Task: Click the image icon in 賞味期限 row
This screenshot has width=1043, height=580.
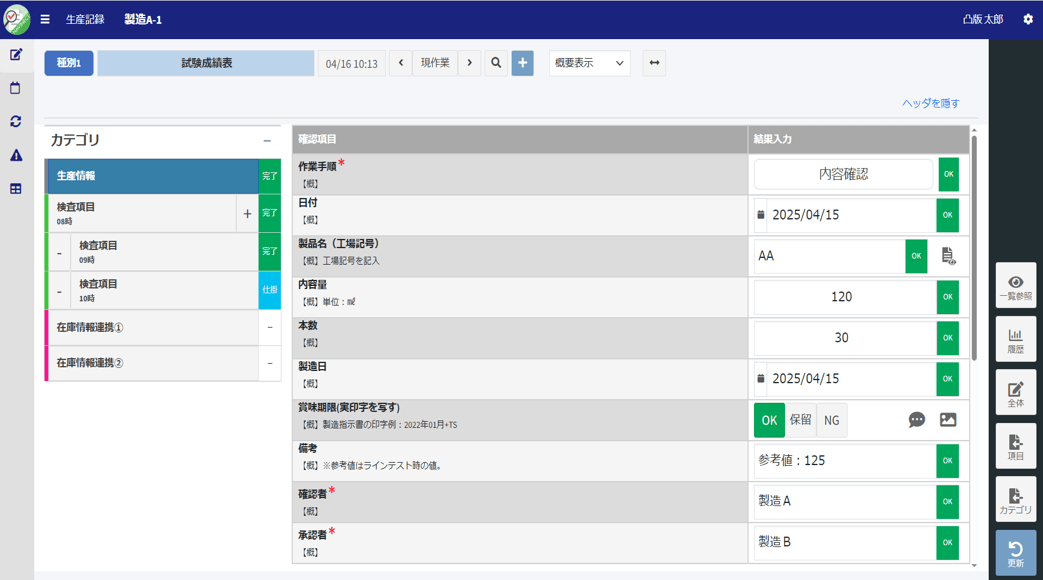Action: pyautogui.click(x=948, y=420)
